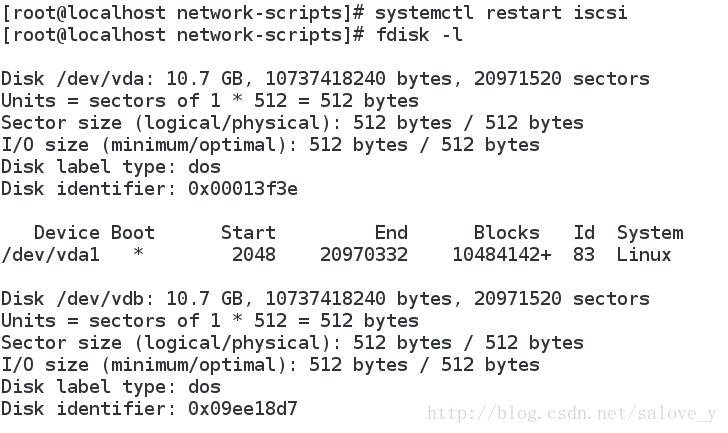
Task: Click the blog.csdn.net watermark URL
Action: click(572, 414)
